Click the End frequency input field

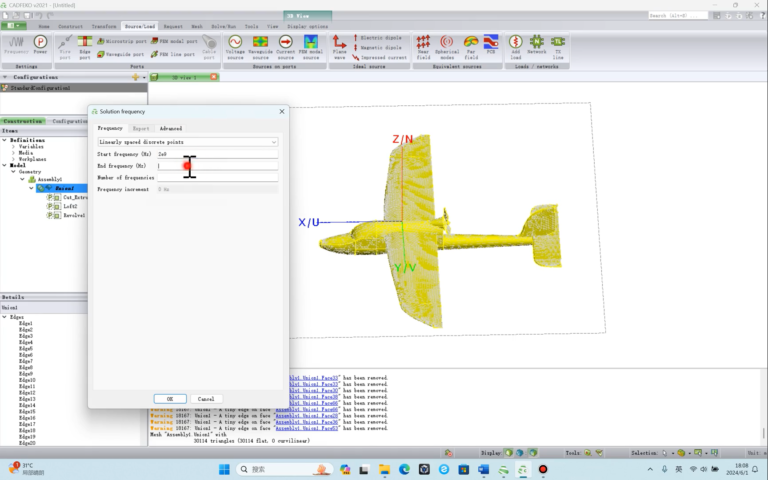pos(217,166)
